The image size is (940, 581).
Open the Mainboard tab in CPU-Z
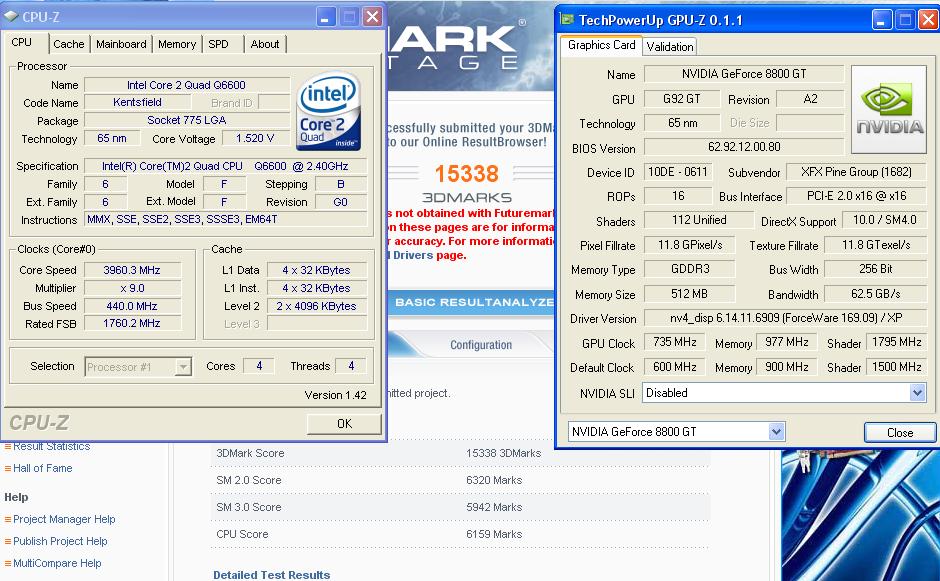coord(121,44)
